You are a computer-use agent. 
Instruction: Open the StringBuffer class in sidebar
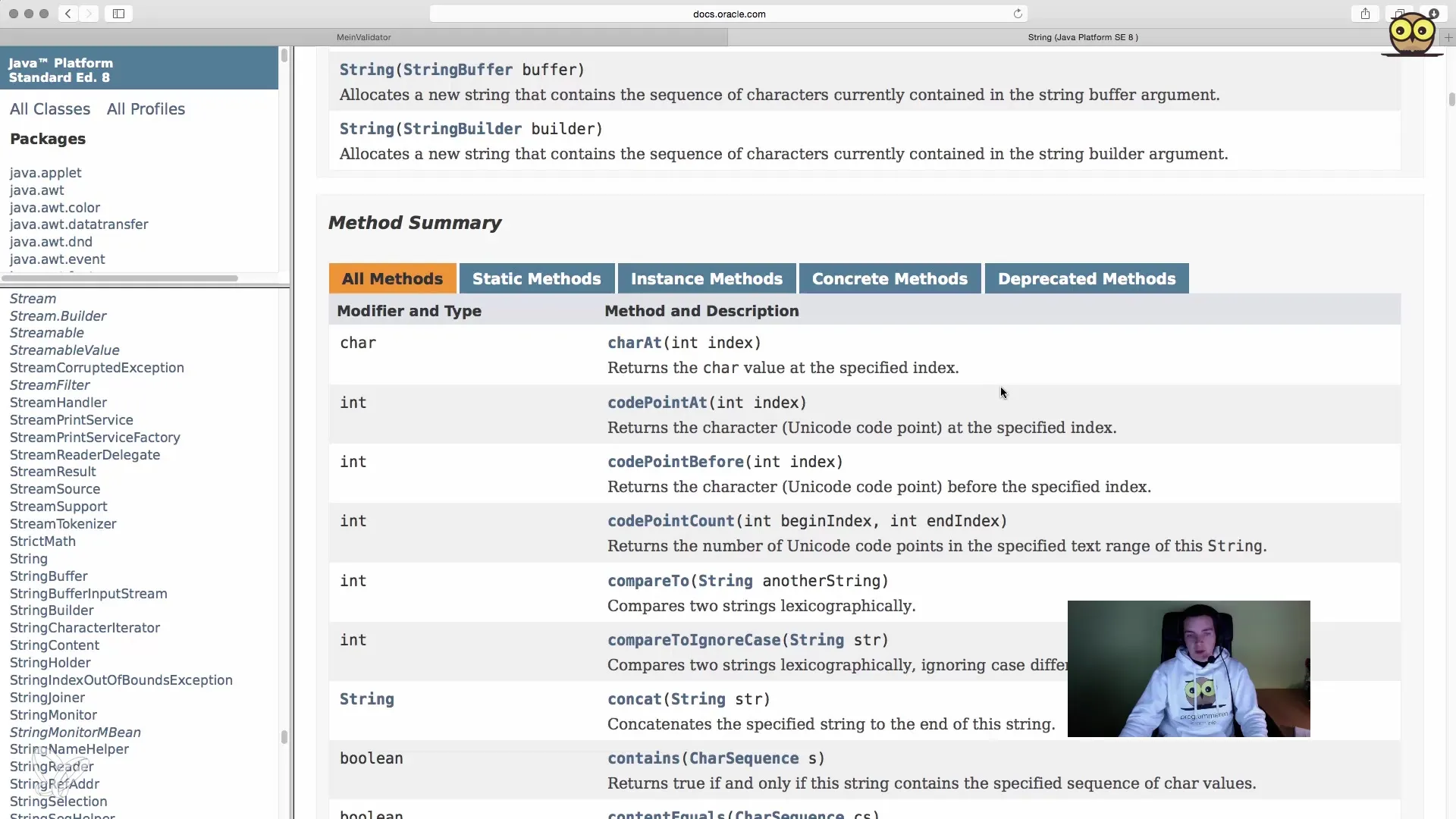[x=49, y=576]
